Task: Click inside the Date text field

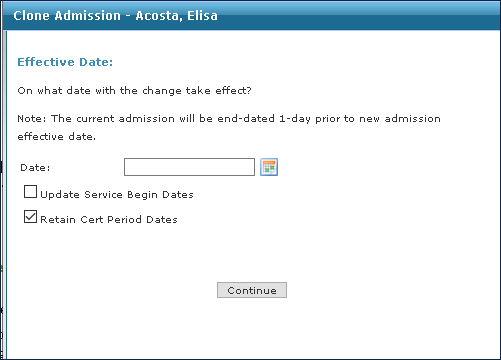Action: click(189, 167)
